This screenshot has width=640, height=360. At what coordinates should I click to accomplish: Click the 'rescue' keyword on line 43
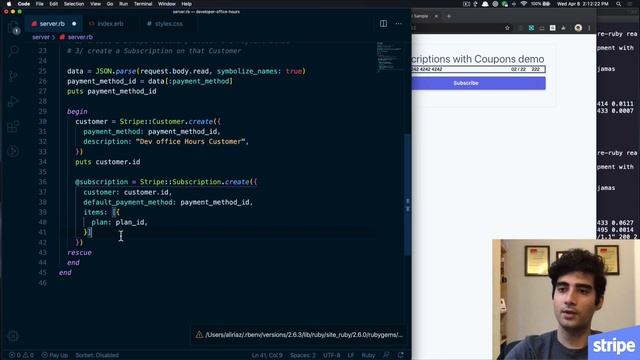tap(79, 253)
